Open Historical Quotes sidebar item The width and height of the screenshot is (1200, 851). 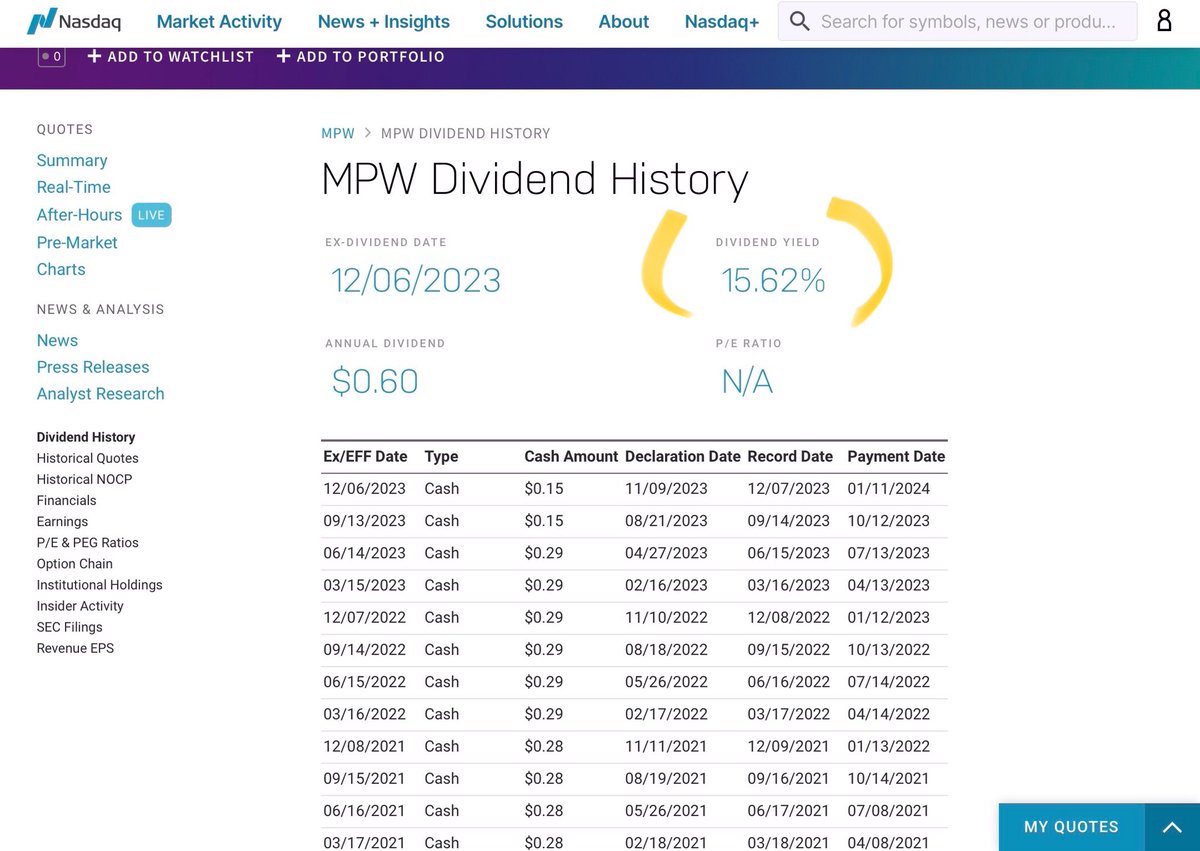pos(88,458)
